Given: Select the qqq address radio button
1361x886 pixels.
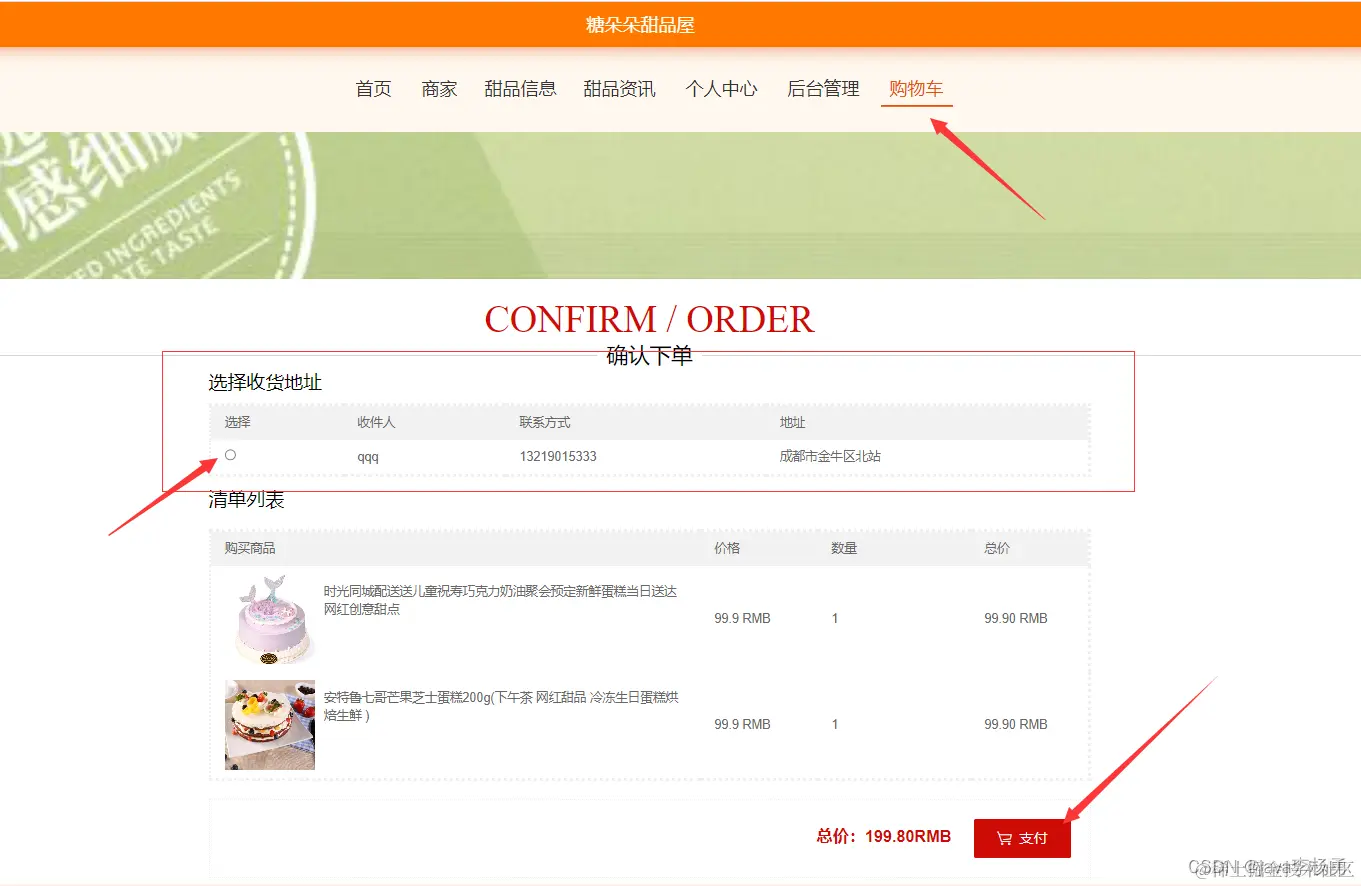Looking at the screenshot, I should [x=230, y=455].
